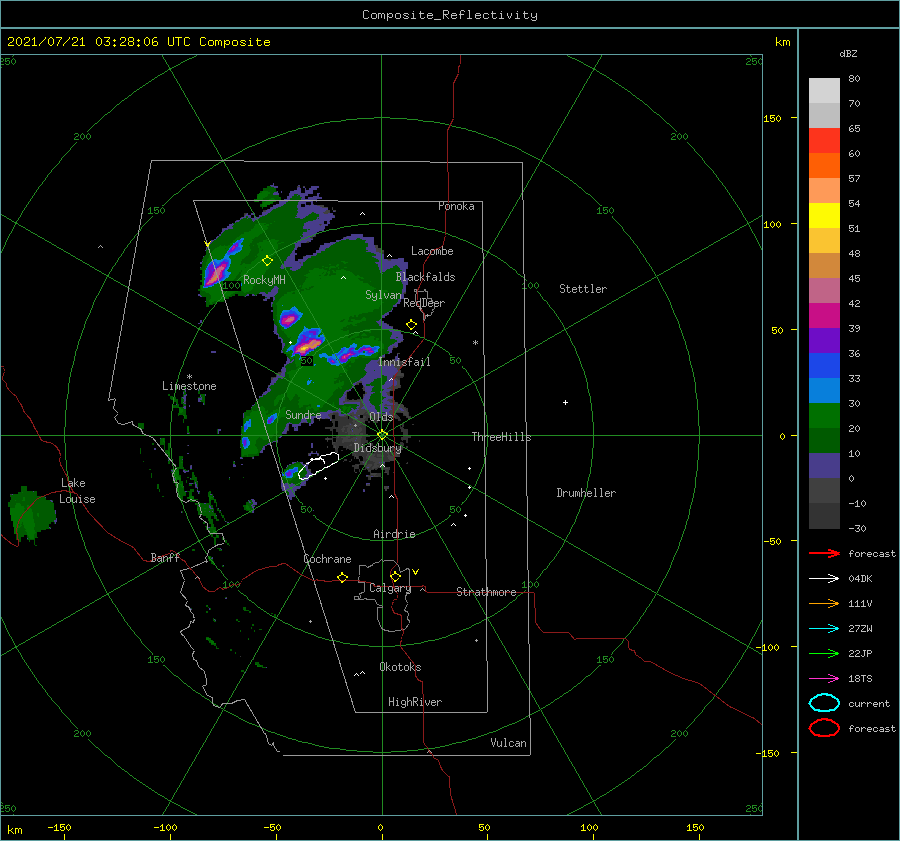Click the -100 tick on bottom km axis
This screenshot has width=900, height=841.
pyautogui.click(x=165, y=827)
